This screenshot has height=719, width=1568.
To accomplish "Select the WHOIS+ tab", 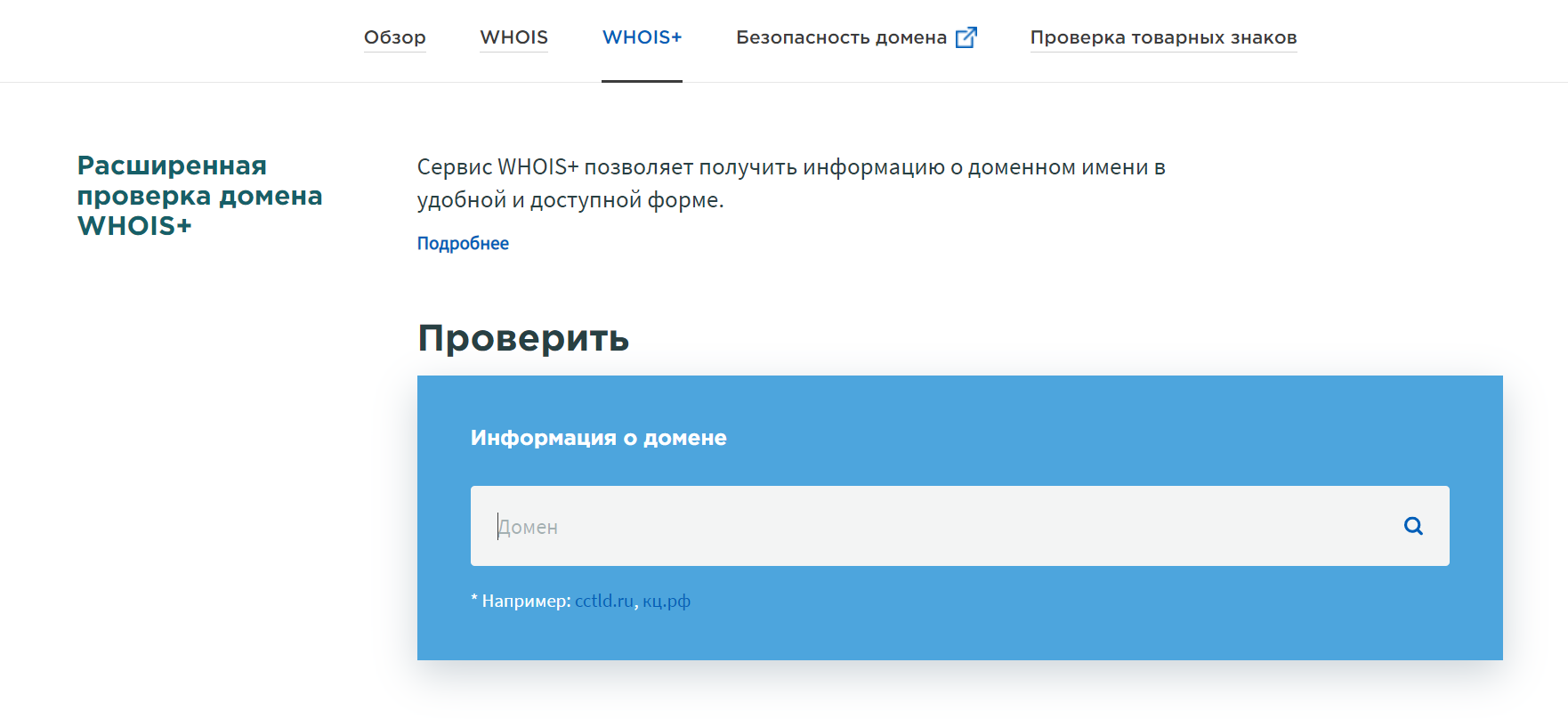I will [642, 37].
